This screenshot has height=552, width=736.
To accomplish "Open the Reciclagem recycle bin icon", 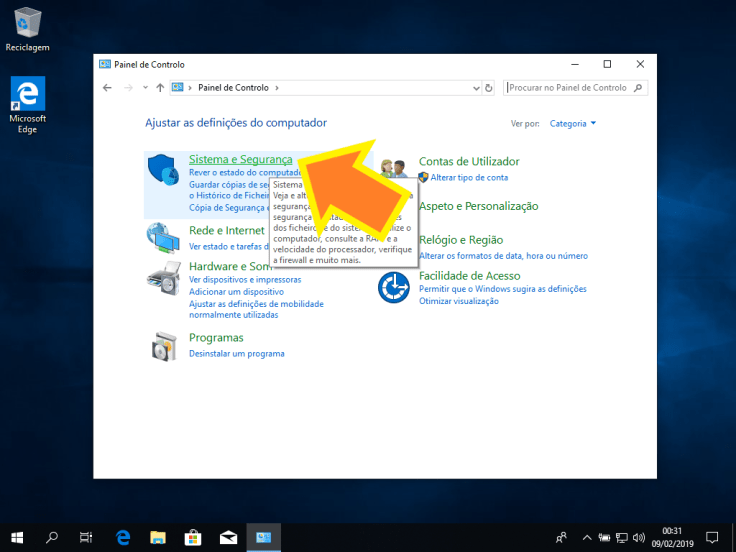I will point(28,22).
